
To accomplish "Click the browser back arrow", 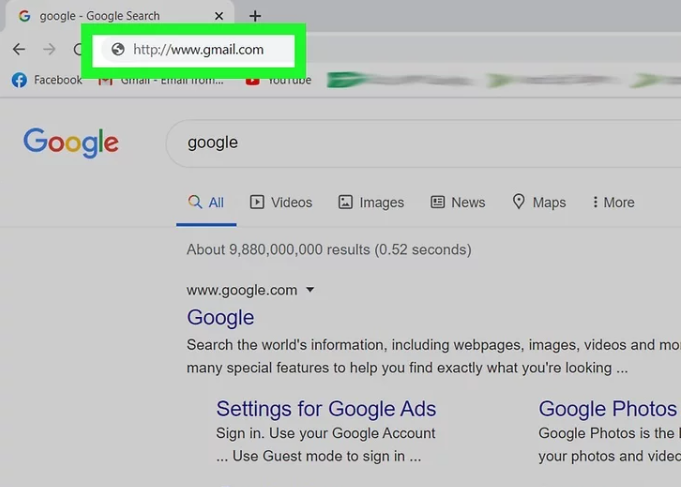I will (18, 49).
